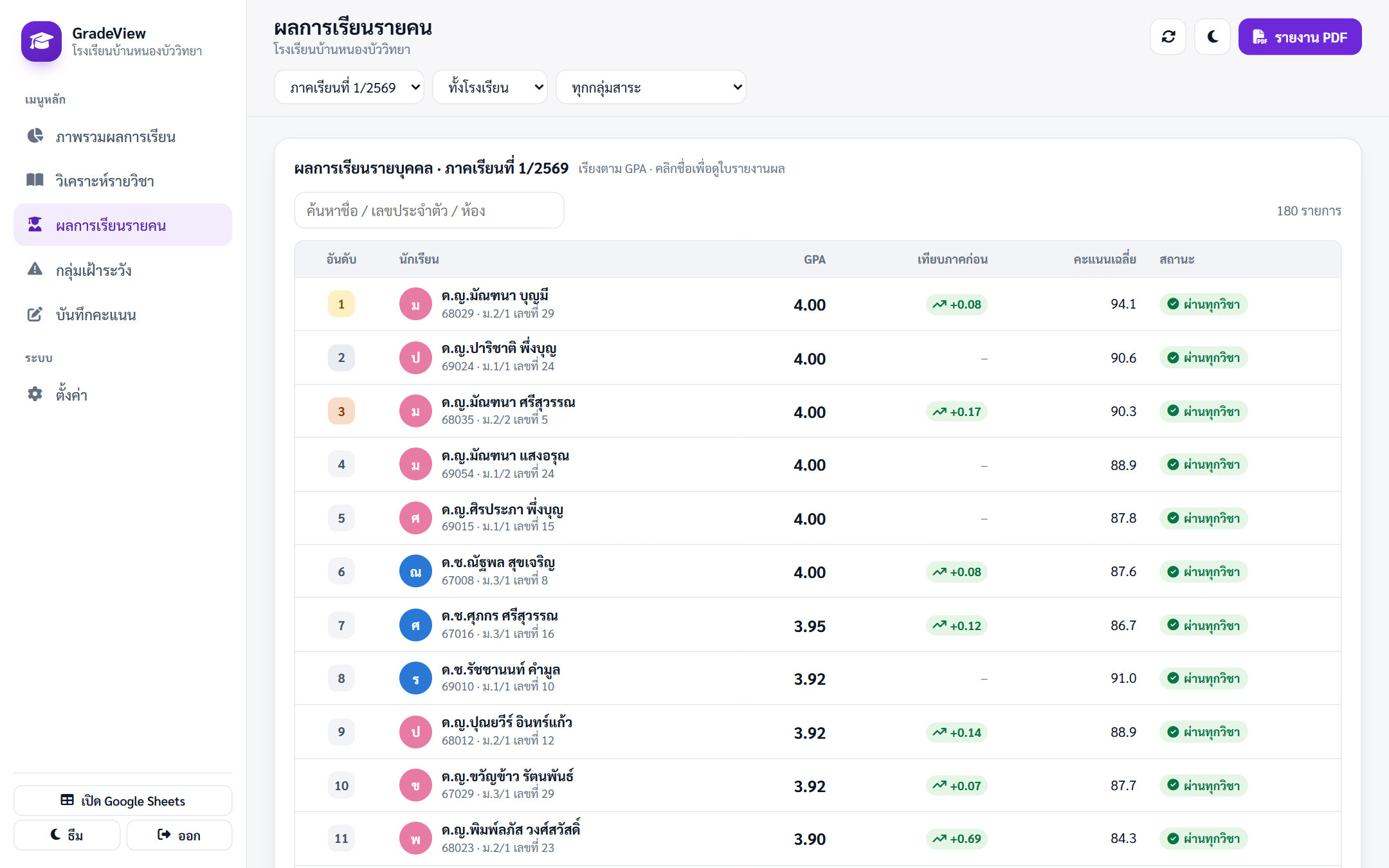Click the bronze rank 3 badge
This screenshot has height=868, width=1389.
point(341,411)
